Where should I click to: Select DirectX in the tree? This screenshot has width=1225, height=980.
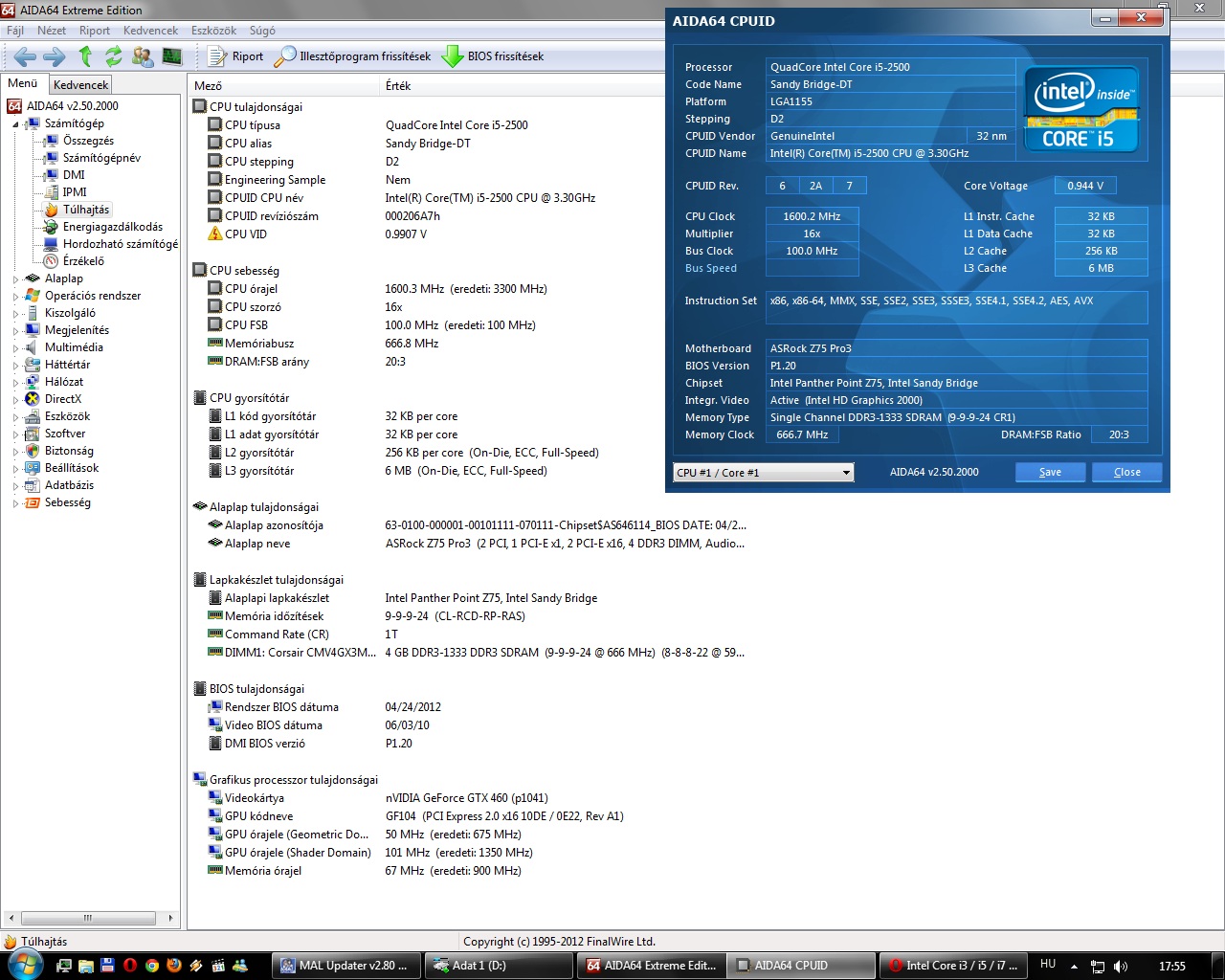click(63, 399)
